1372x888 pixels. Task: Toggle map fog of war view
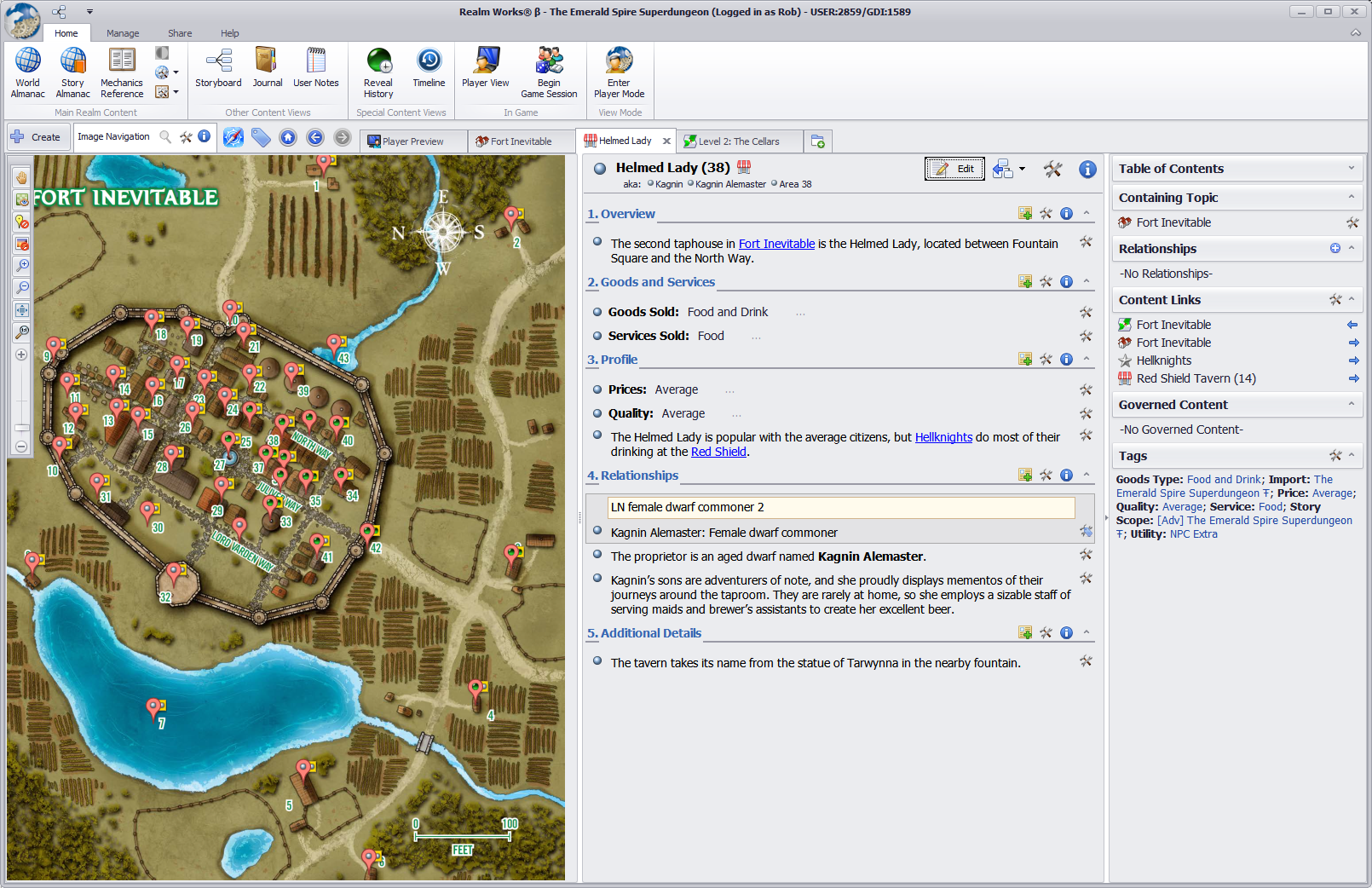click(x=21, y=199)
